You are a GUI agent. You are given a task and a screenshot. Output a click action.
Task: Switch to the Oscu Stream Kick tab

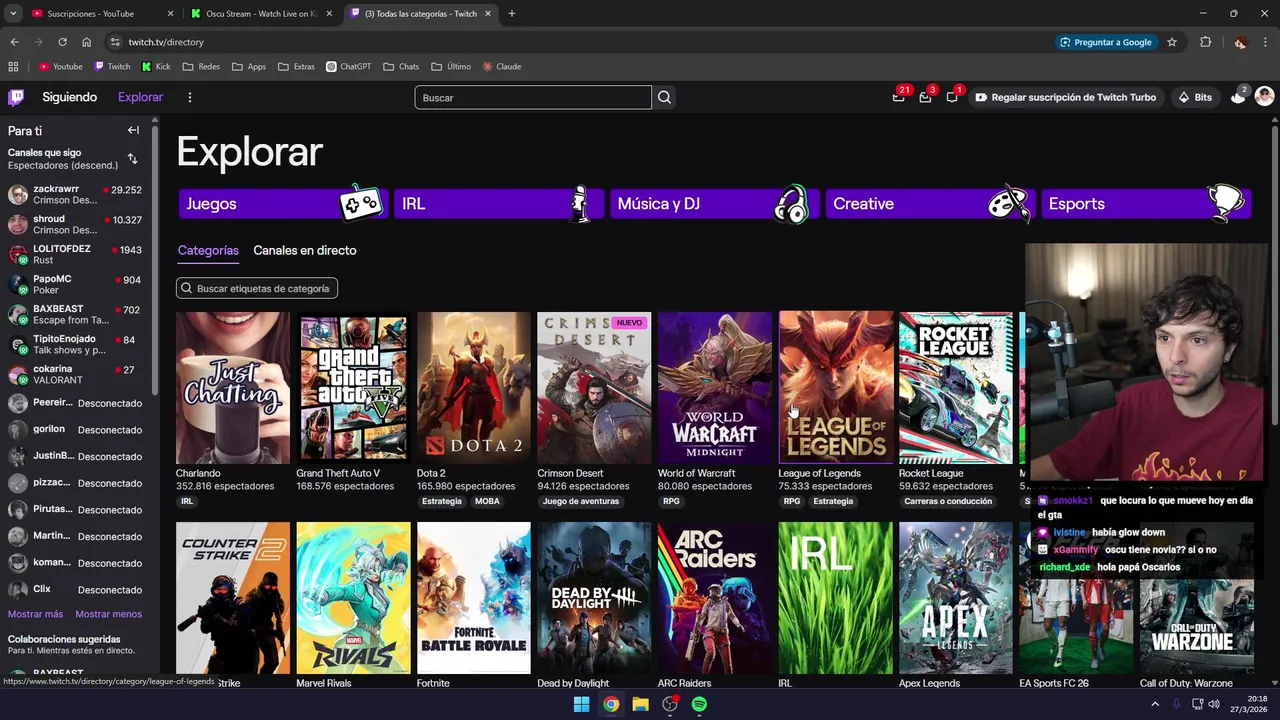coord(263,14)
